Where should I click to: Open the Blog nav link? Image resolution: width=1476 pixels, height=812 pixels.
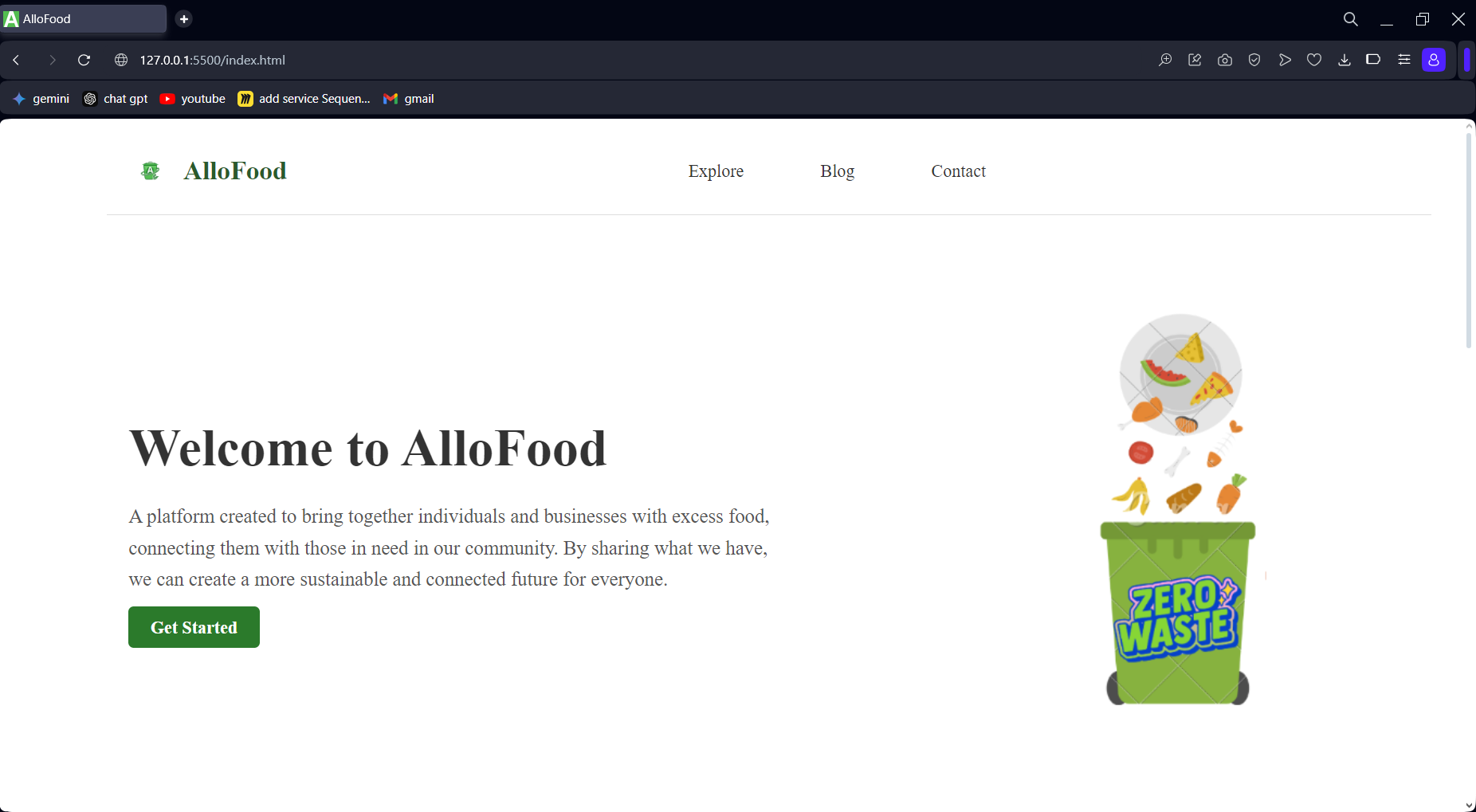pyautogui.click(x=837, y=171)
